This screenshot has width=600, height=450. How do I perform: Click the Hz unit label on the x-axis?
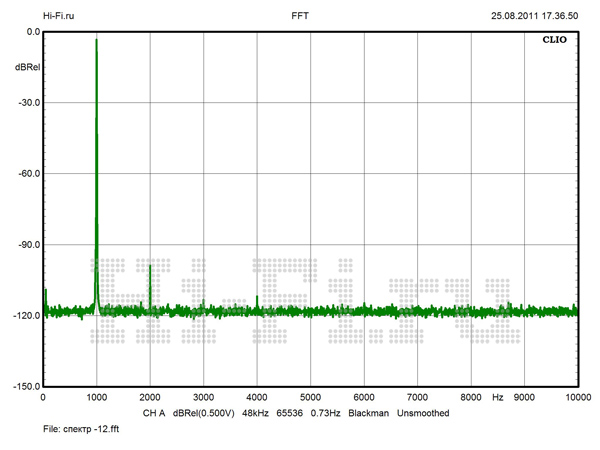(x=497, y=398)
